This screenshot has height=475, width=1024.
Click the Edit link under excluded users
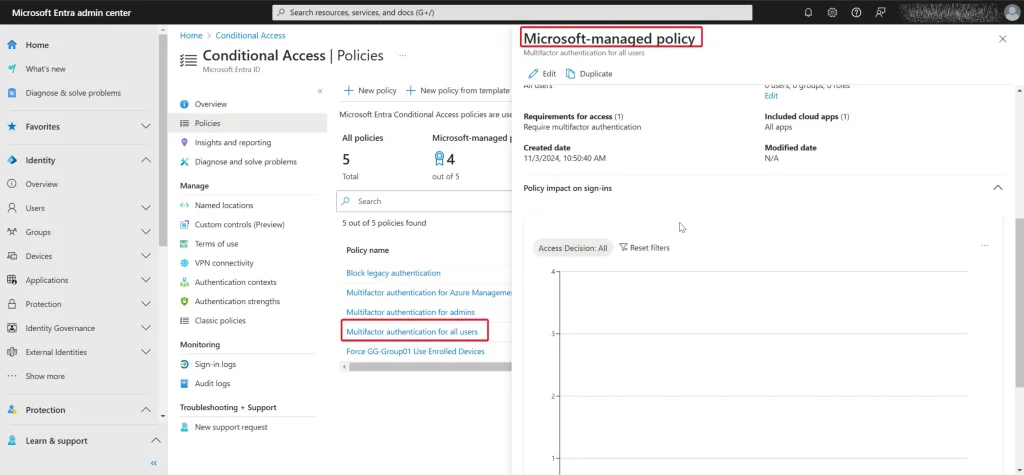(771, 96)
